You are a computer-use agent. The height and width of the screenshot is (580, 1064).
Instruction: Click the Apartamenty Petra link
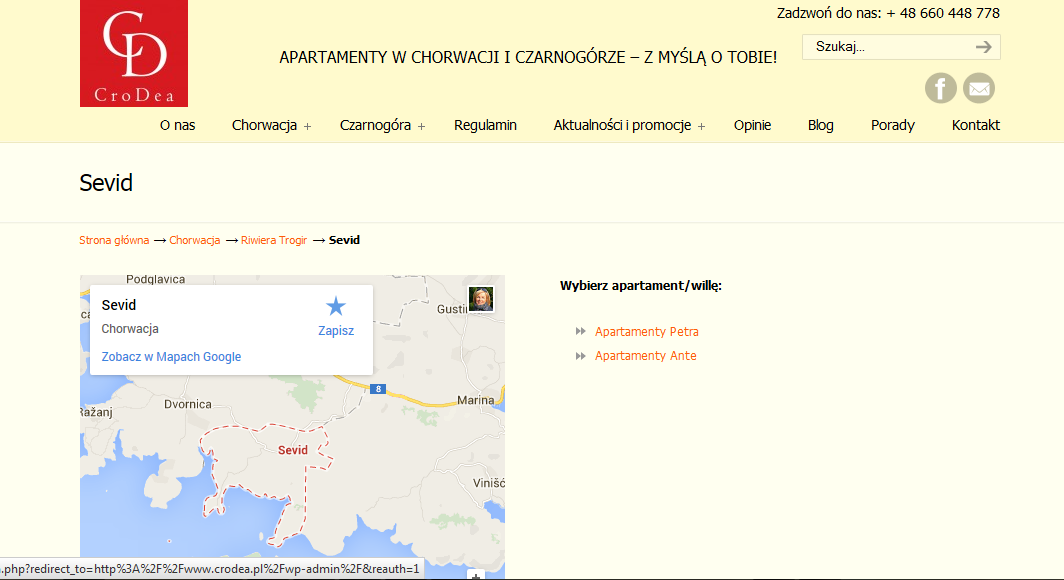[646, 332]
